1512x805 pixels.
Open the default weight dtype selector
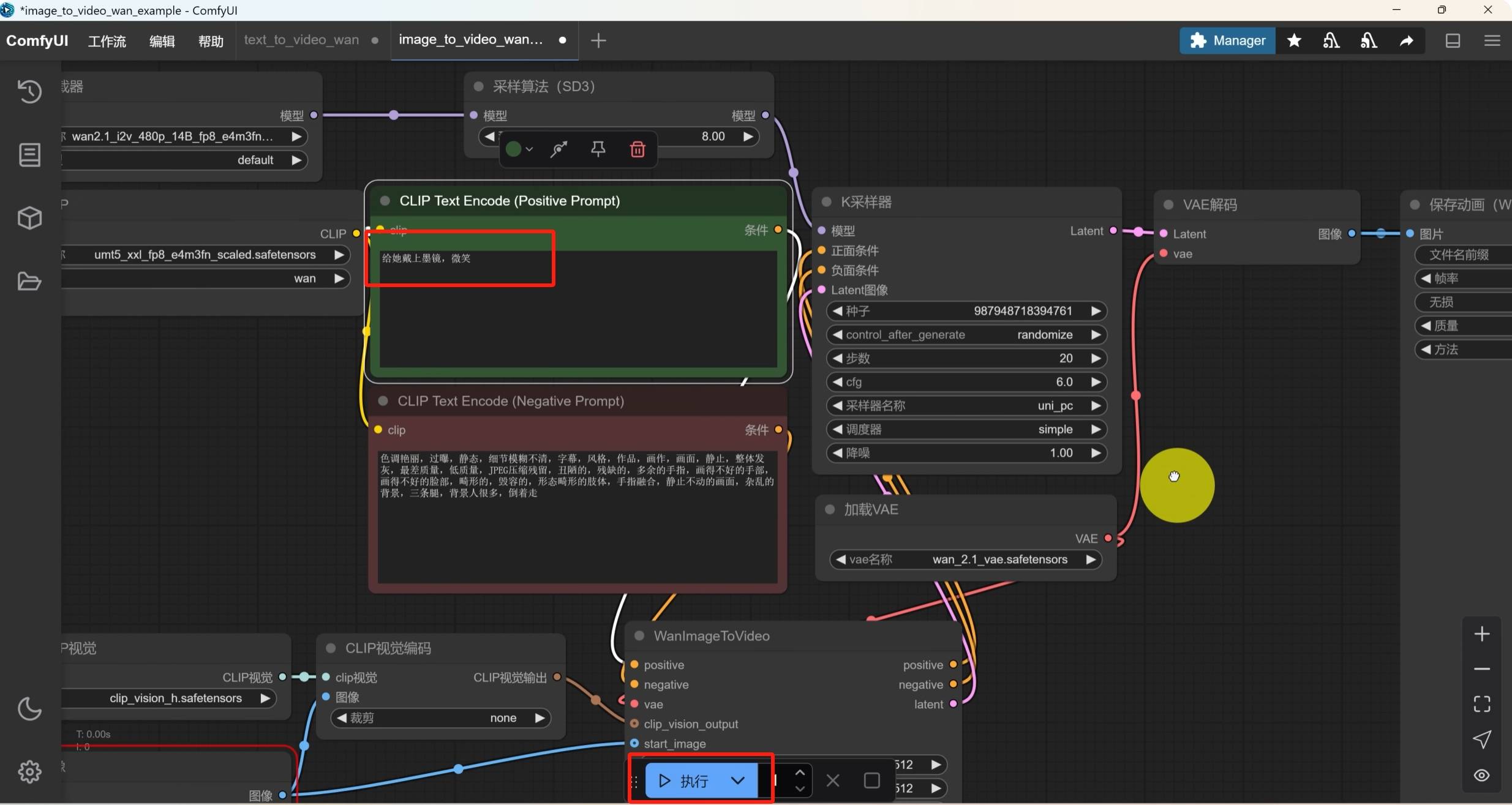click(184, 160)
